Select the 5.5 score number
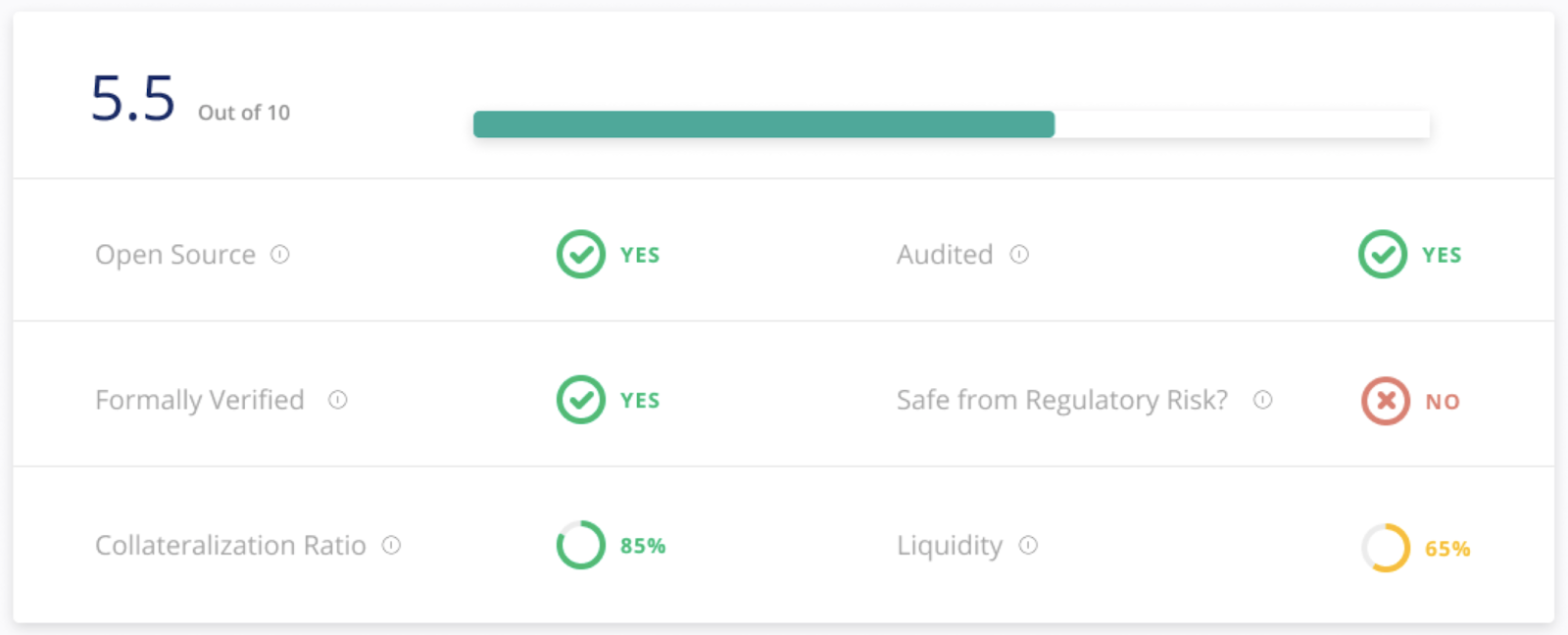Viewport: 1568px width, 635px height. click(133, 99)
